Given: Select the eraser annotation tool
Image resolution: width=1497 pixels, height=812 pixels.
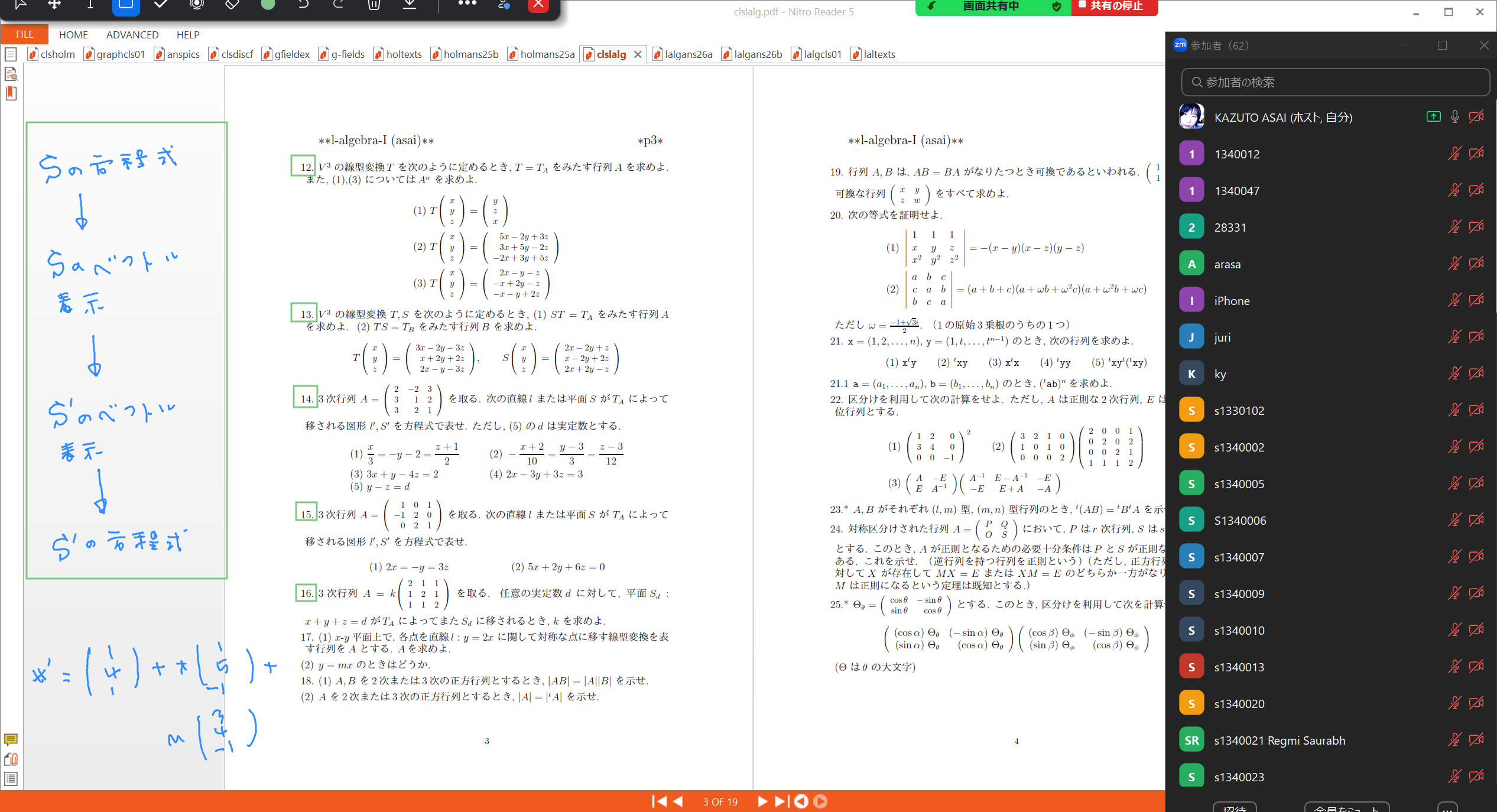Looking at the screenshot, I should click(x=232, y=5).
